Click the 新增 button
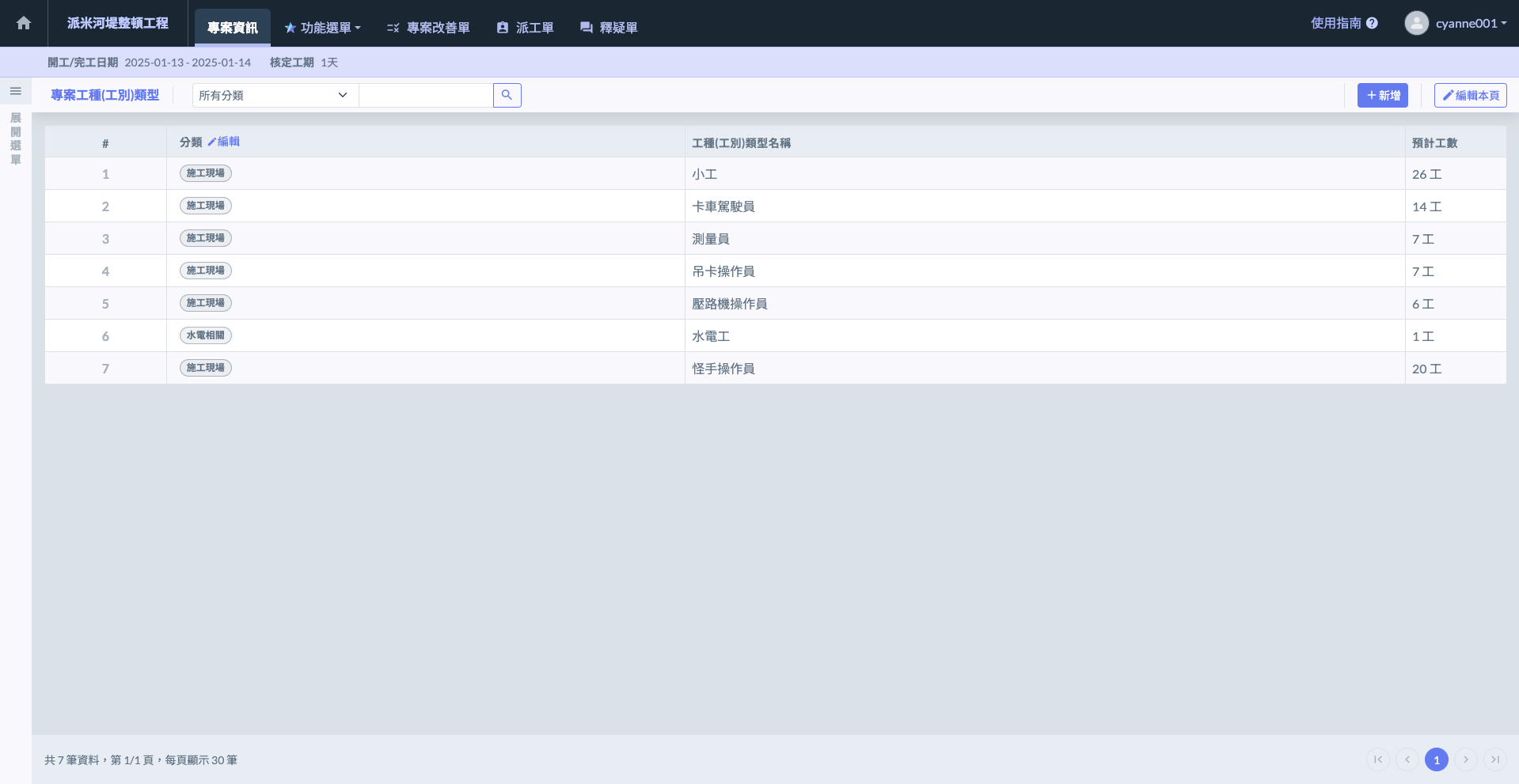 [x=1382, y=95]
